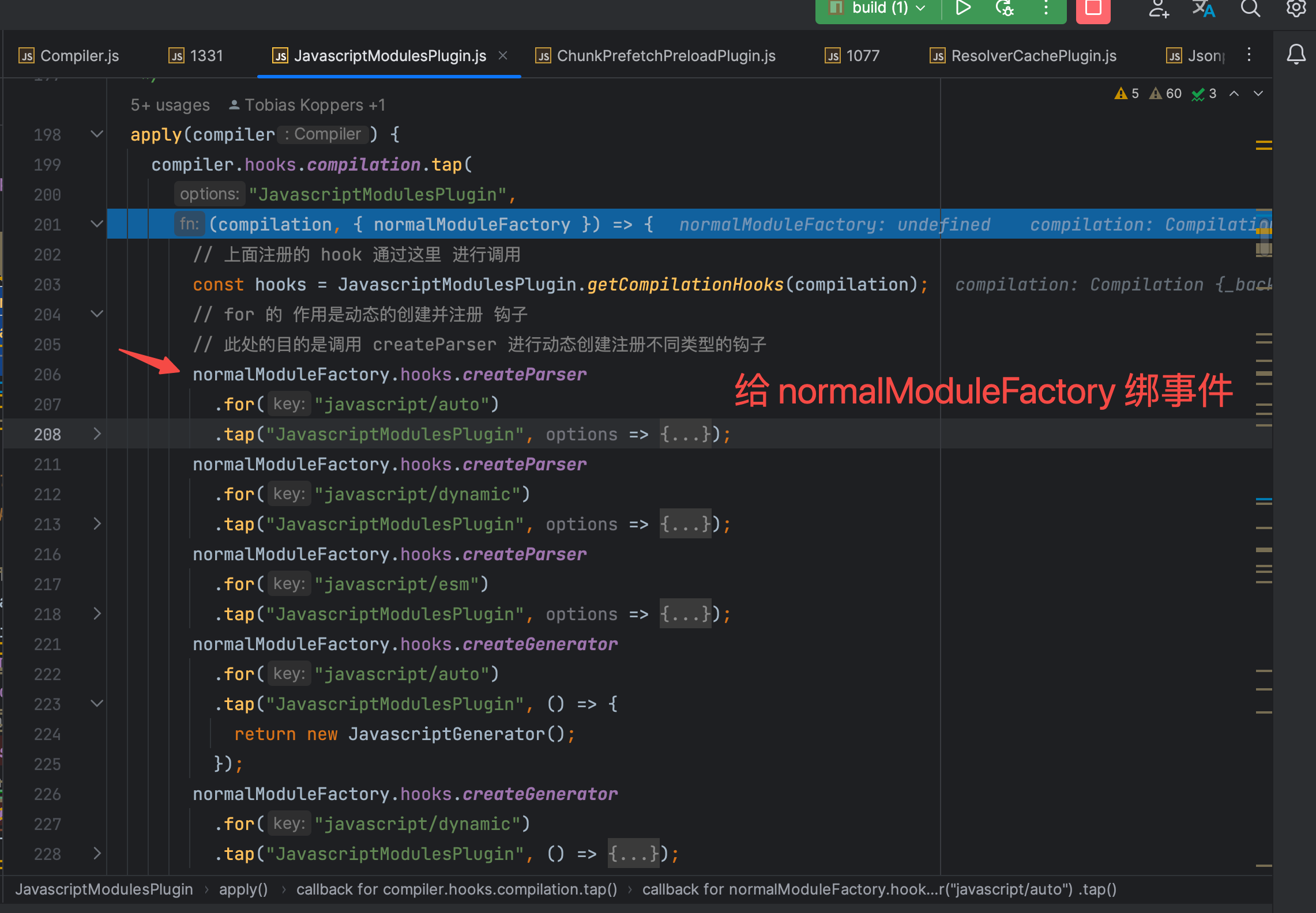
Task: Open the Translate icon in toolbar
Action: click(x=1204, y=9)
